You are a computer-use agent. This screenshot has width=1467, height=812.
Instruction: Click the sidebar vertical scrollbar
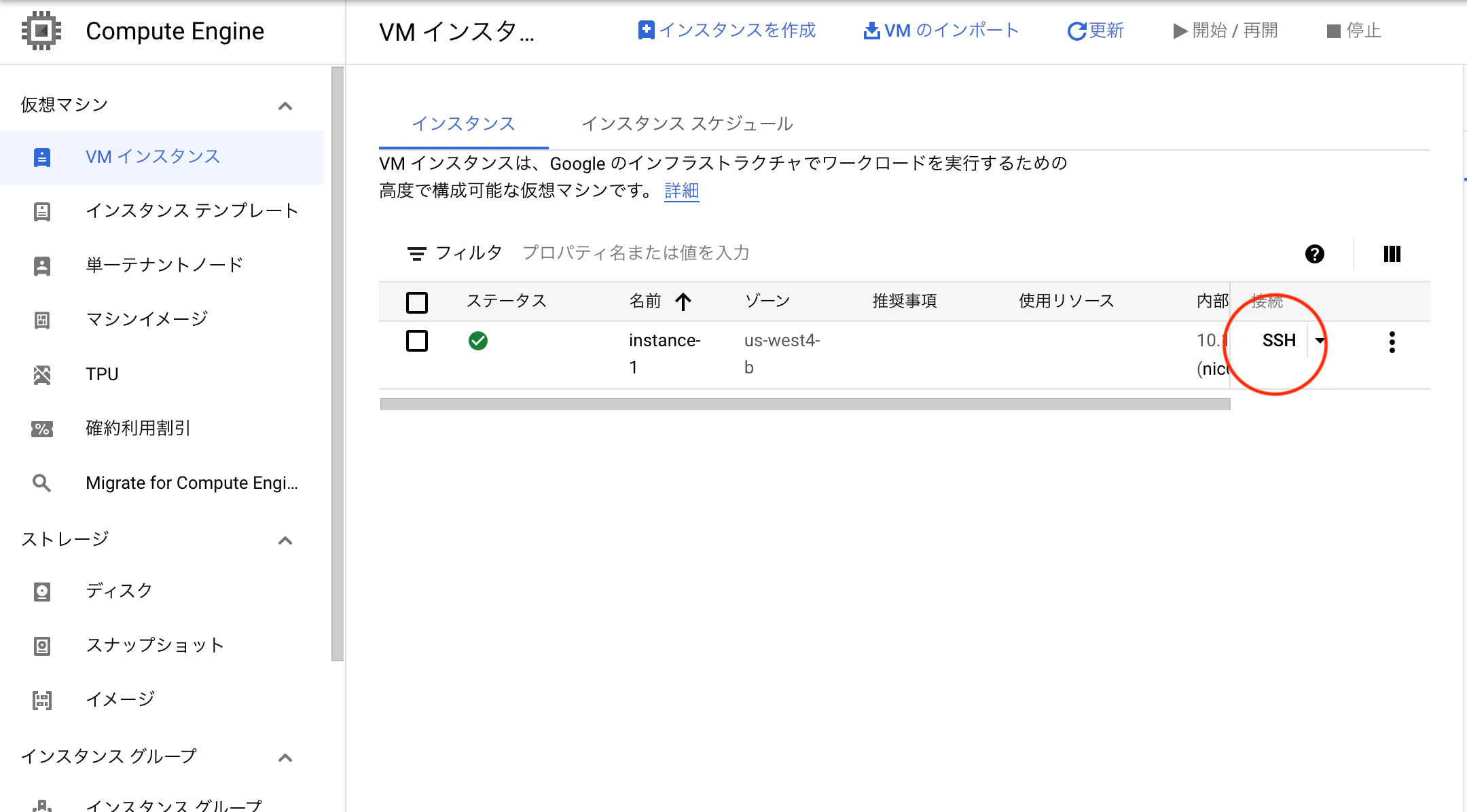coord(338,364)
